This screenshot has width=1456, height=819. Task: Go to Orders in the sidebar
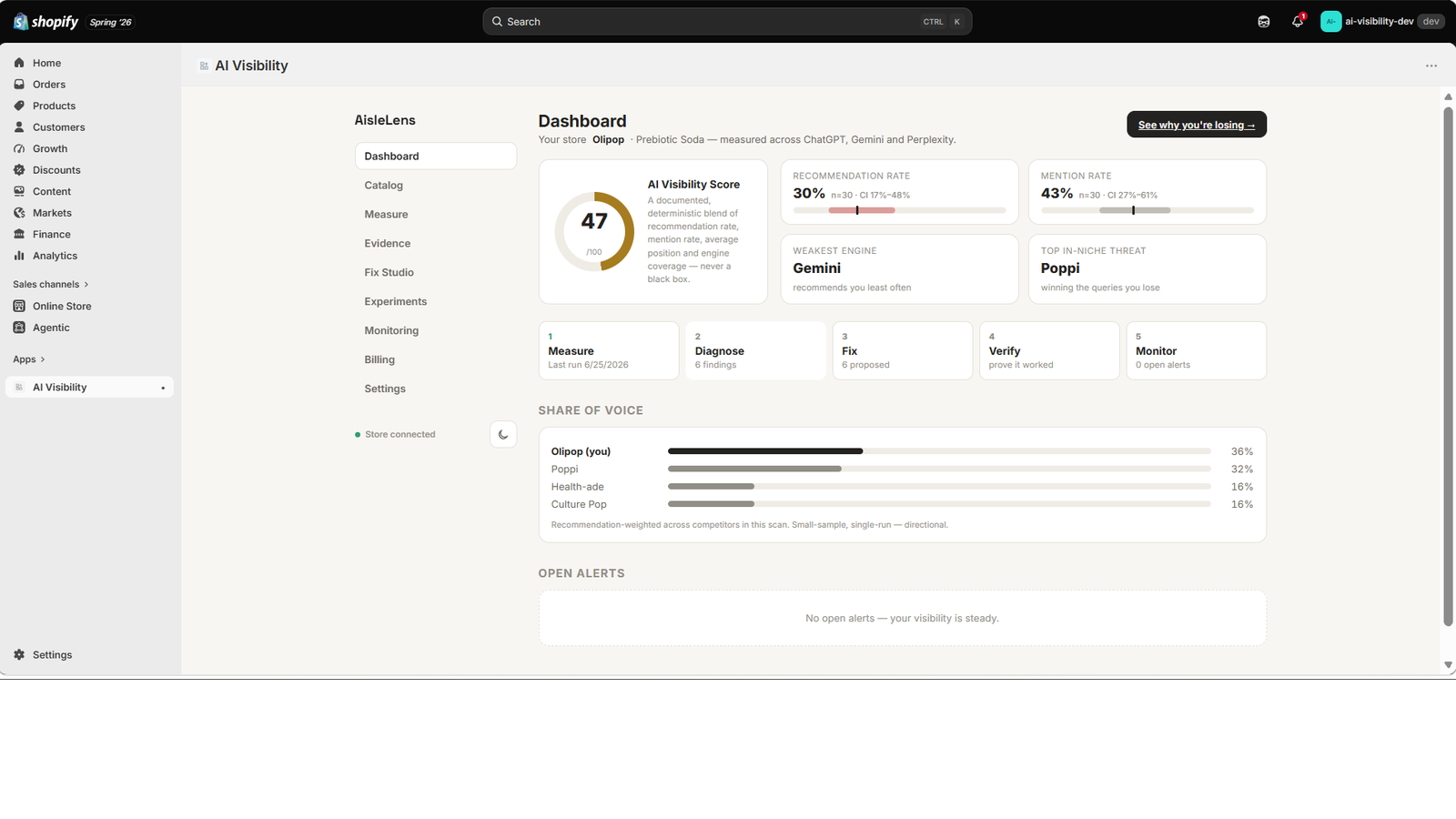(89, 85)
